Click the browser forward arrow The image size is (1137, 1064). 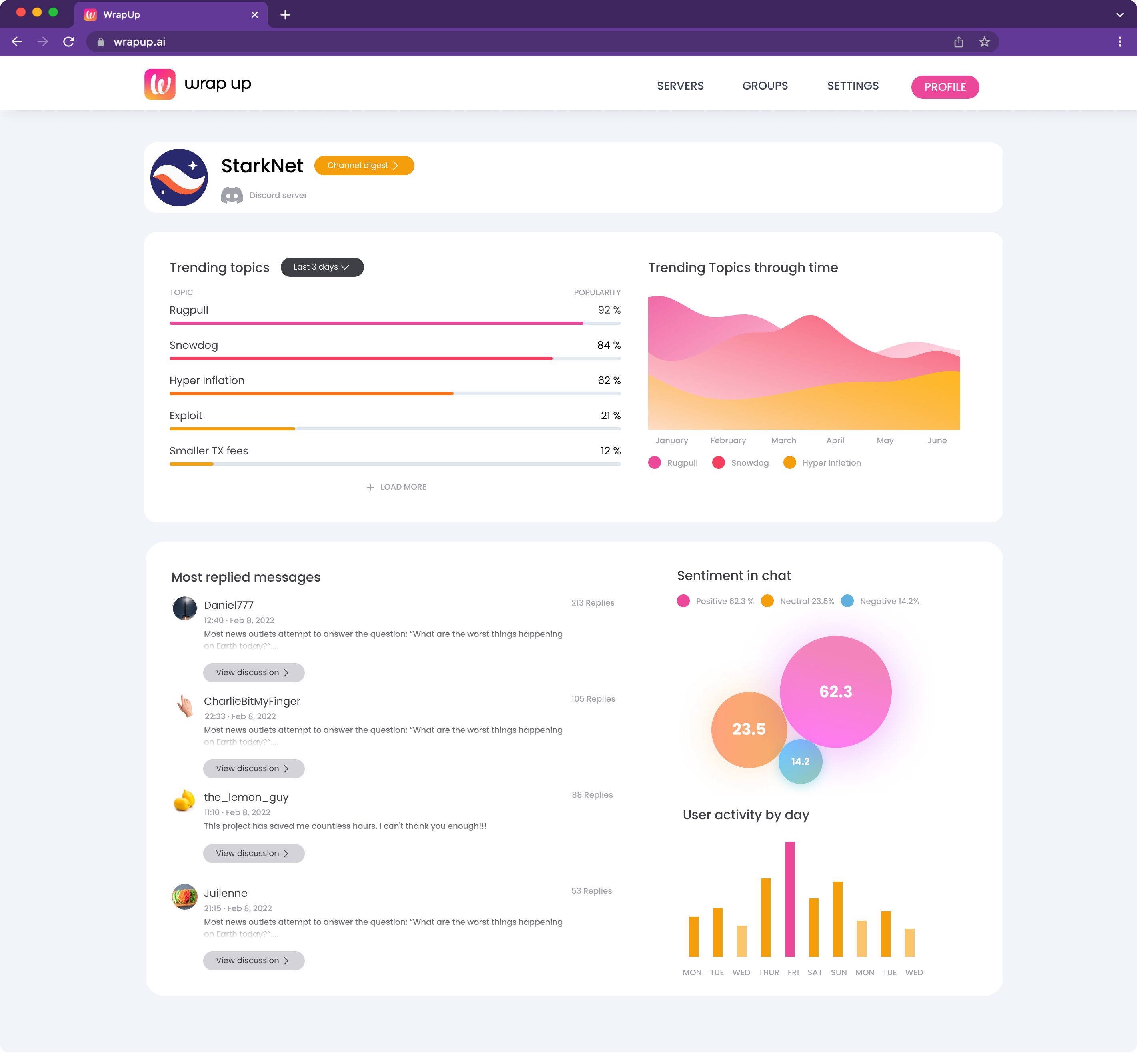[43, 42]
